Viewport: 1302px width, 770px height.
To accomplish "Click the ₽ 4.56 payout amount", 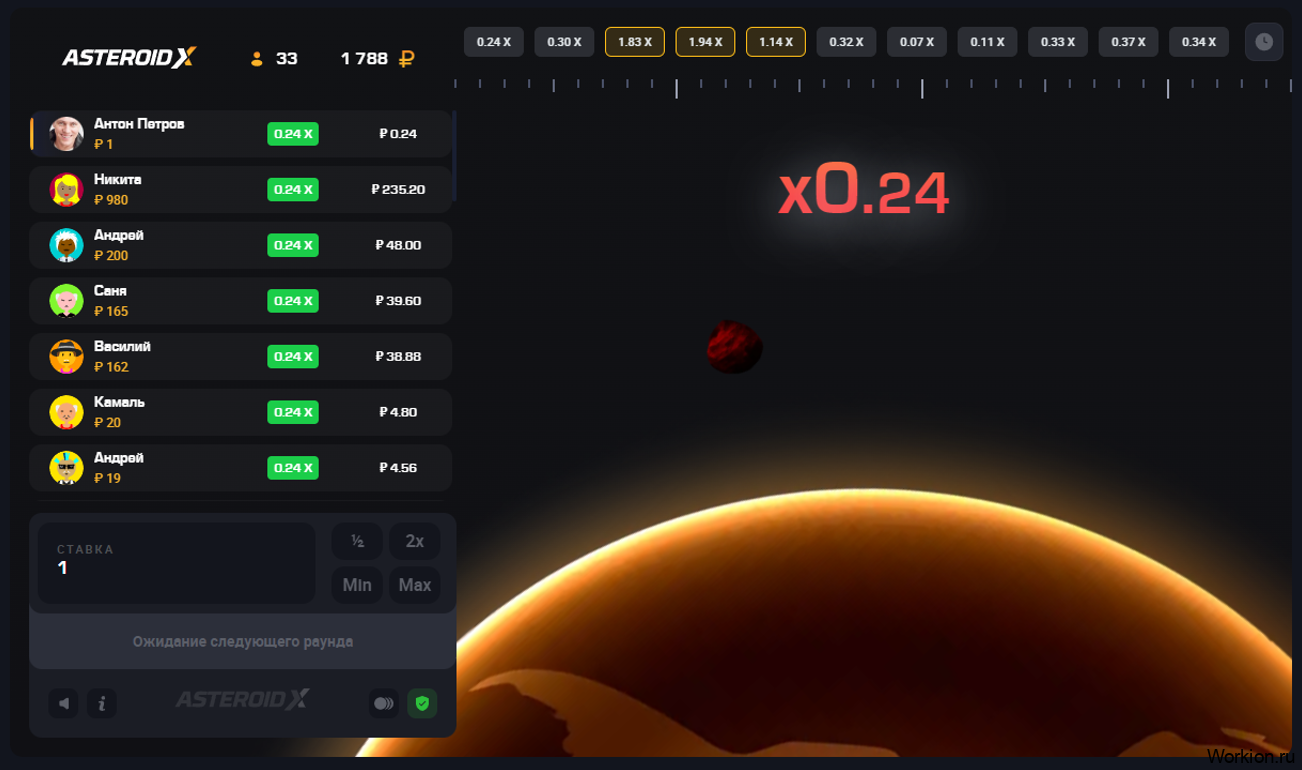I will tap(398, 468).
